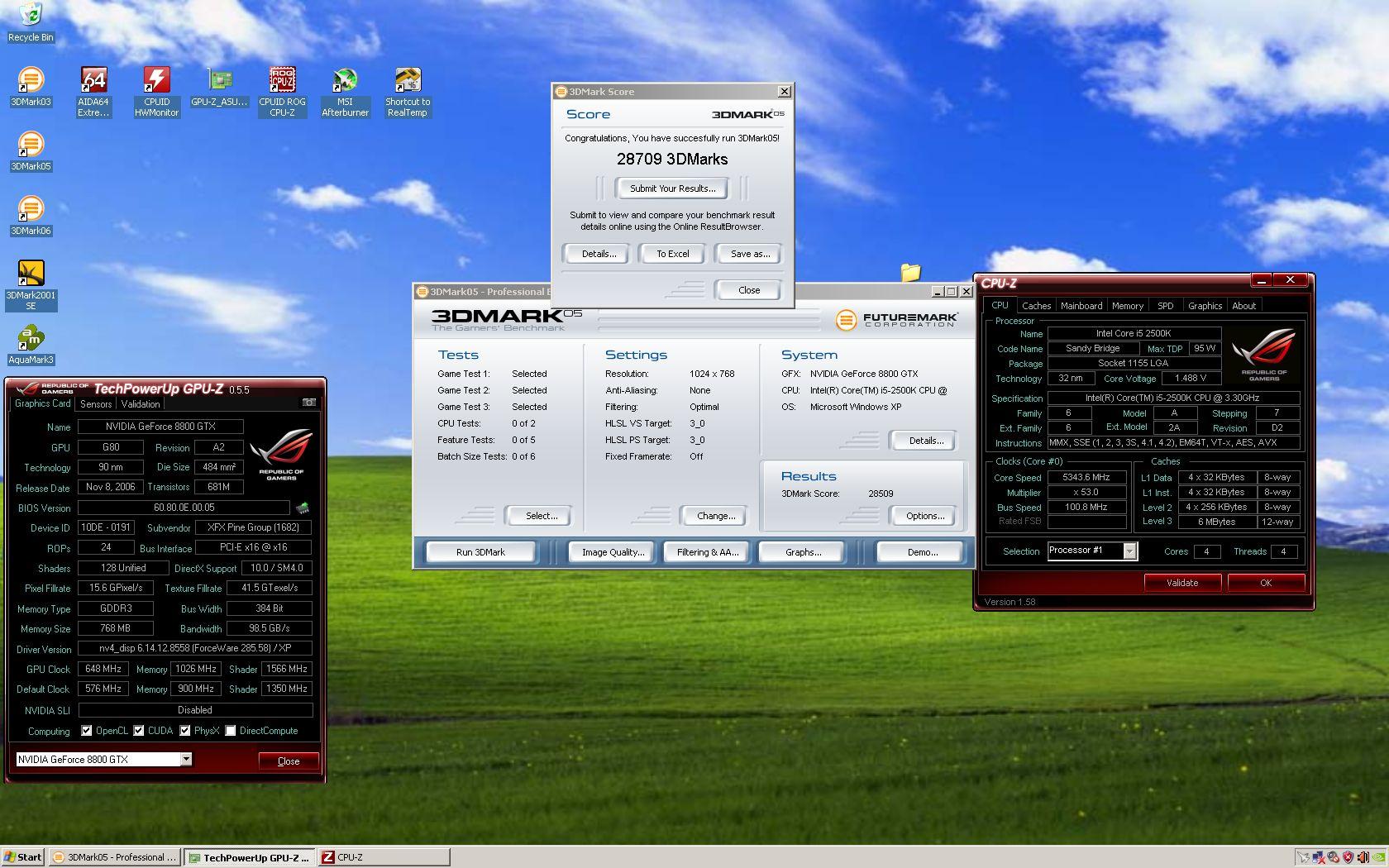Open the Mainboard tab in CPU-Z
The image size is (1389, 868).
pos(1081,306)
